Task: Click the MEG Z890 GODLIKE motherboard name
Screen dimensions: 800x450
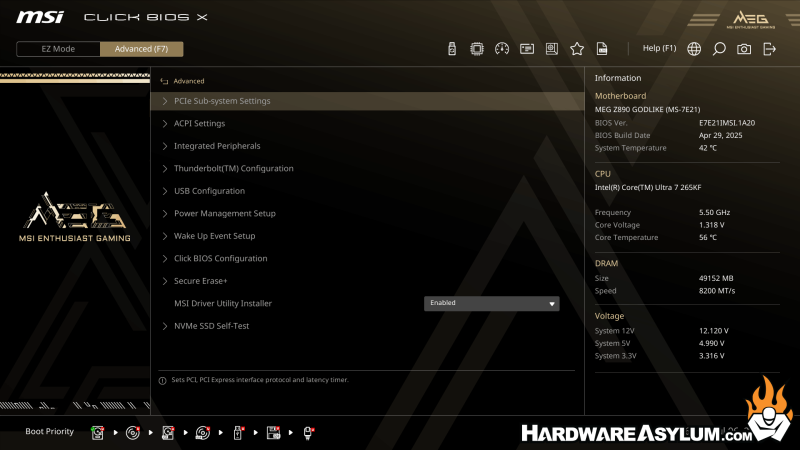Action: tap(647, 109)
